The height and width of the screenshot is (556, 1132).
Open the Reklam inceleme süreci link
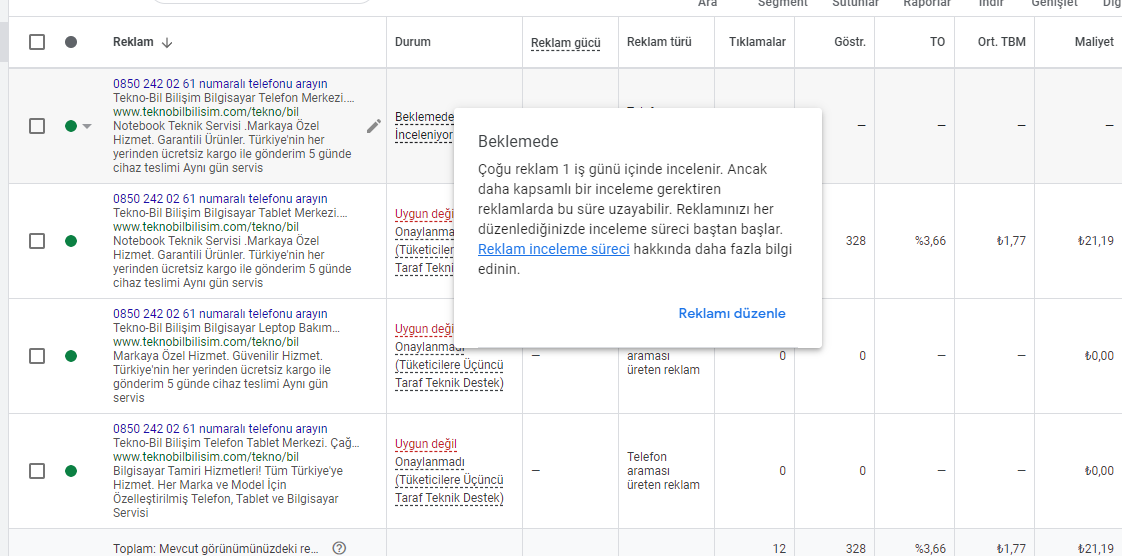pyautogui.click(x=554, y=249)
